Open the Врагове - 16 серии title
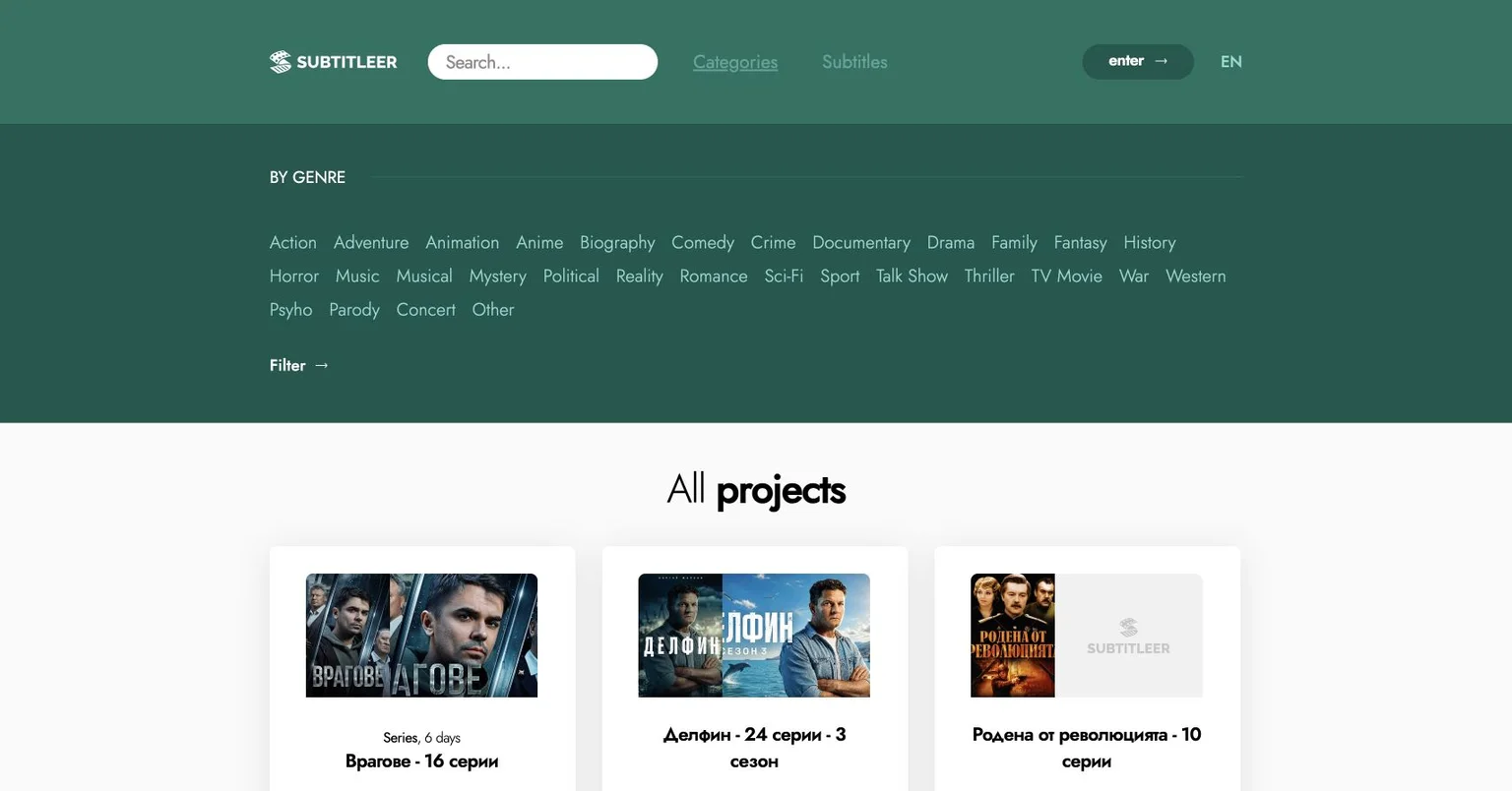This screenshot has height=791, width=1512. tap(421, 761)
